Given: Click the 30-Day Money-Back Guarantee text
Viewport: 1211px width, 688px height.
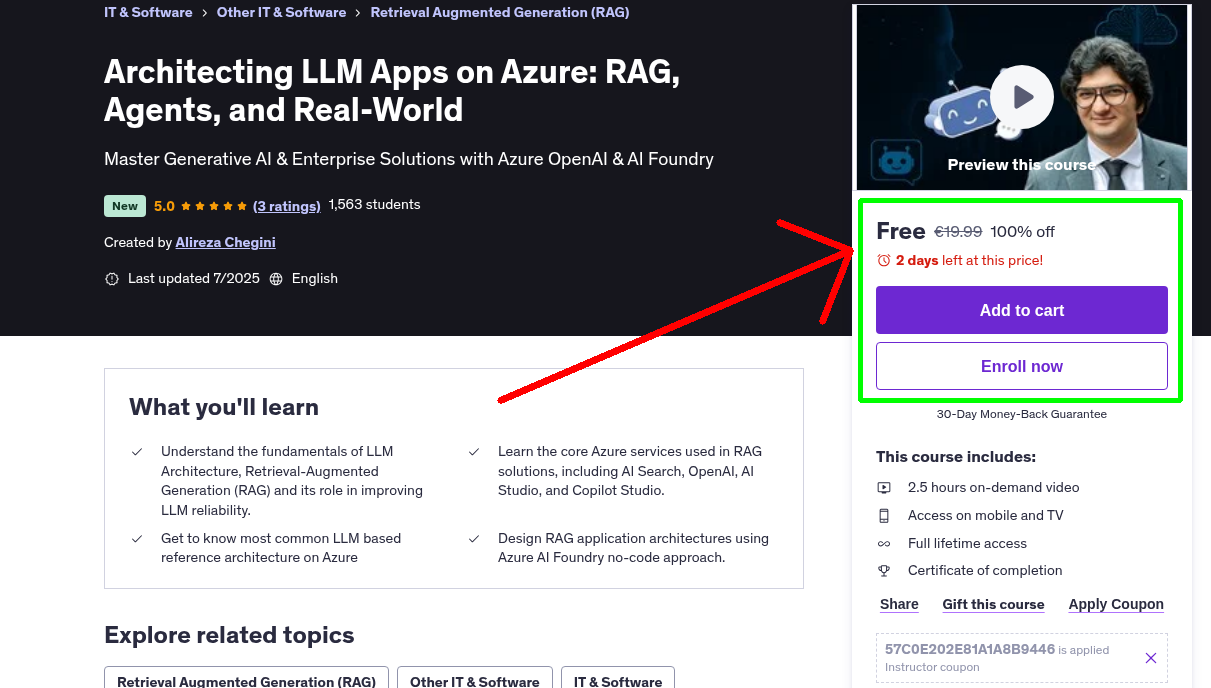Looking at the screenshot, I should 1022,414.
